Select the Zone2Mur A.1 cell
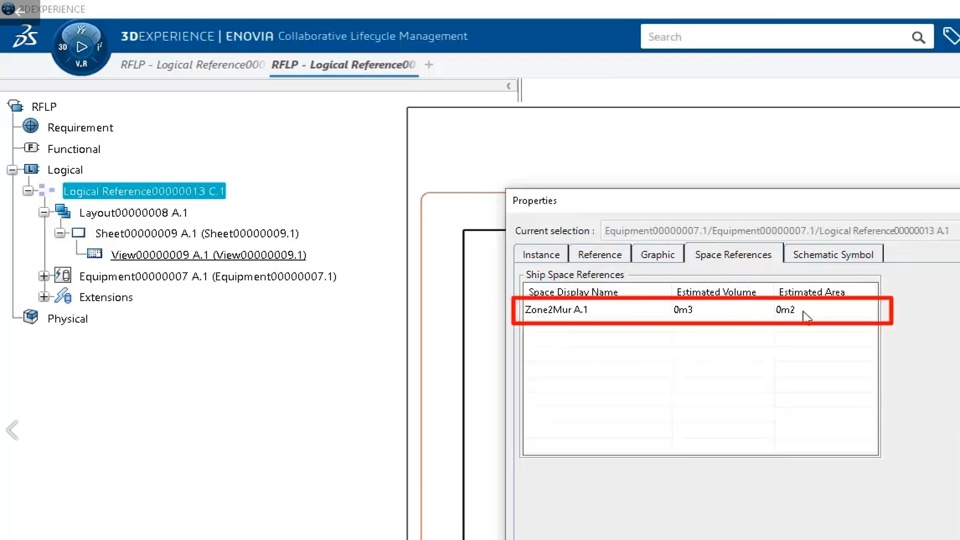This screenshot has width=960, height=540. 557,310
